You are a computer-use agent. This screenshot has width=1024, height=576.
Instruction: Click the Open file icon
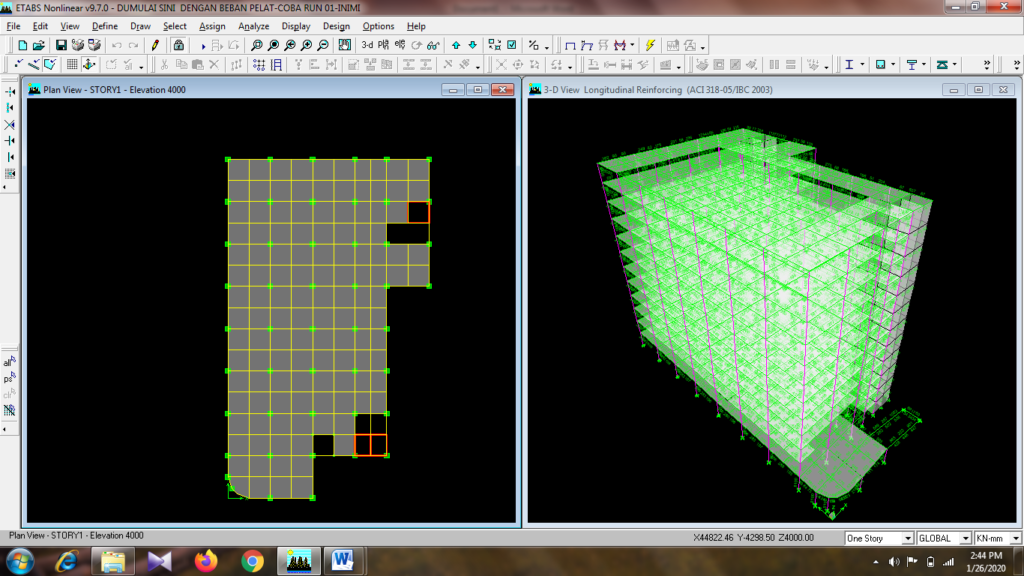pyautogui.click(x=38, y=45)
